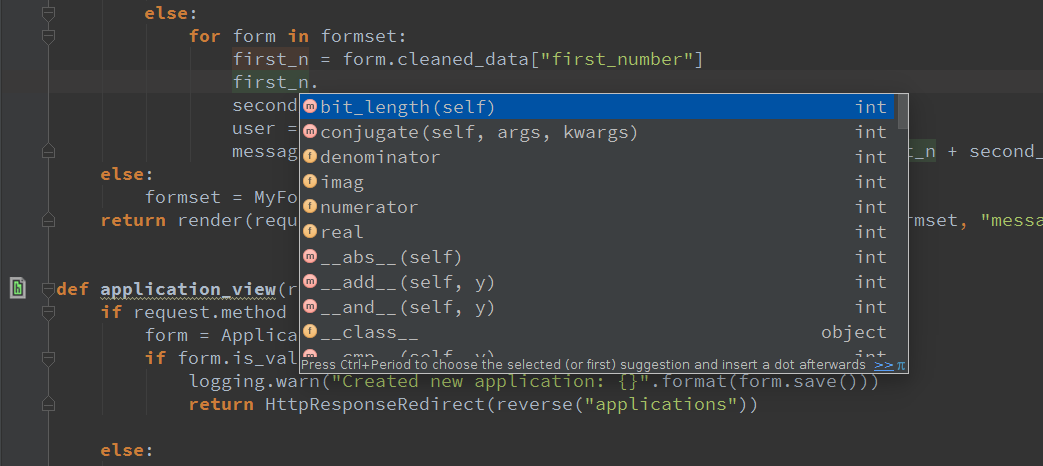Click the field icon beside imag
The width and height of the screenshot is (1043, 466).
(310, 181)
